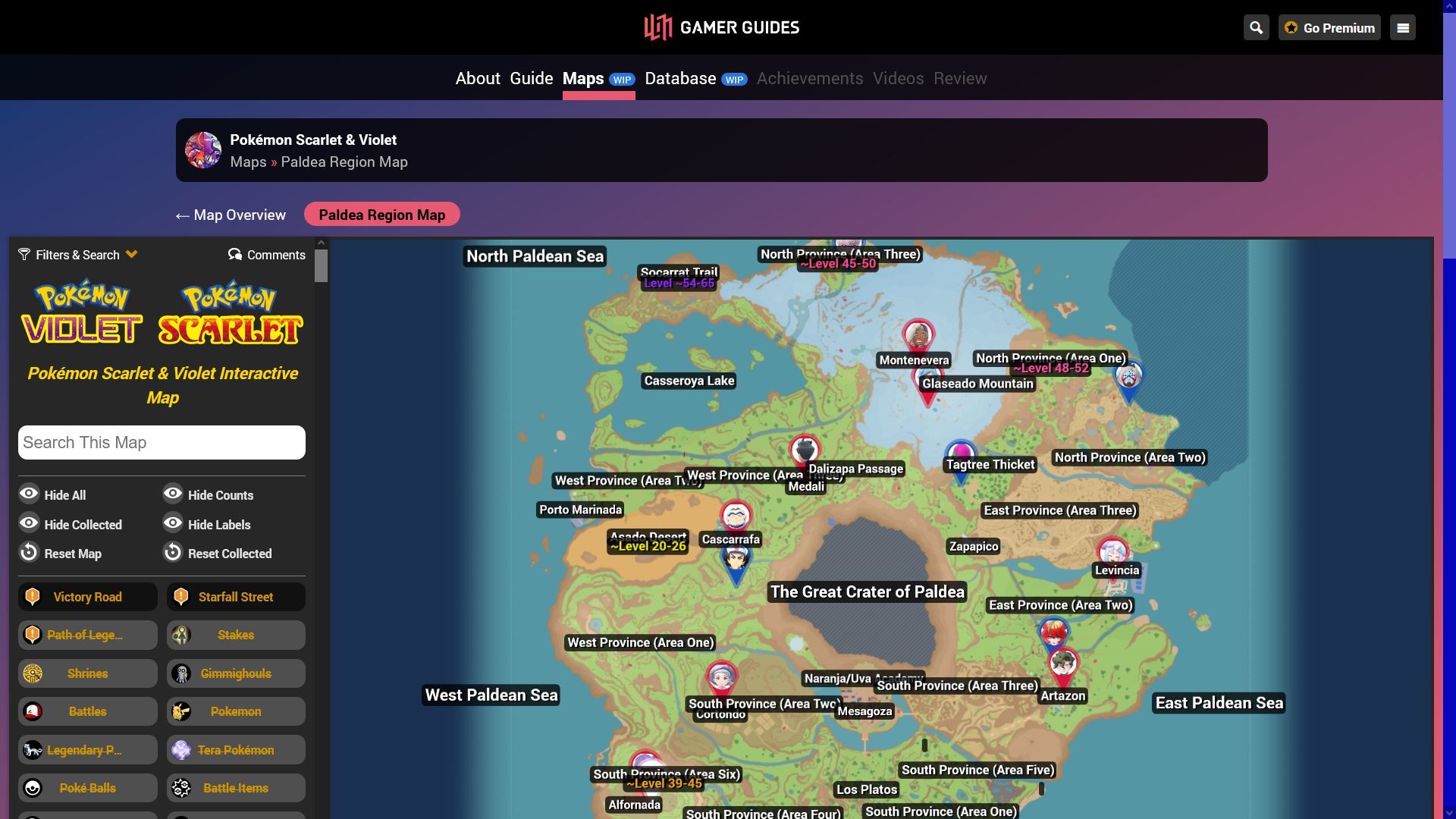Open the hamburger menu icon in header

(x=1402, y=28)
